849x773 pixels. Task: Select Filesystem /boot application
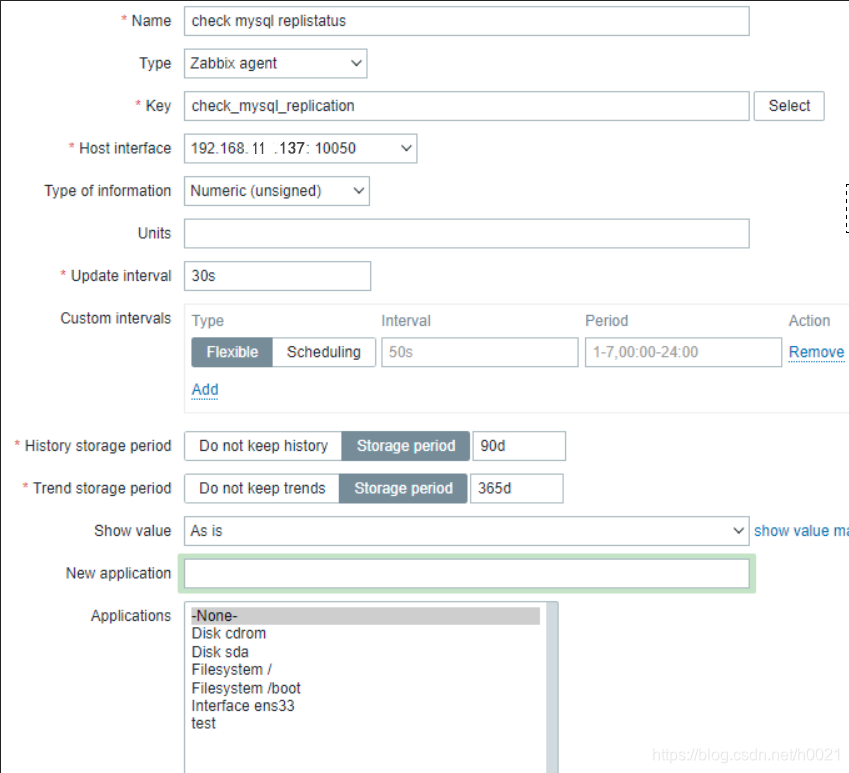pyautogui.click(x=365, y=689)
